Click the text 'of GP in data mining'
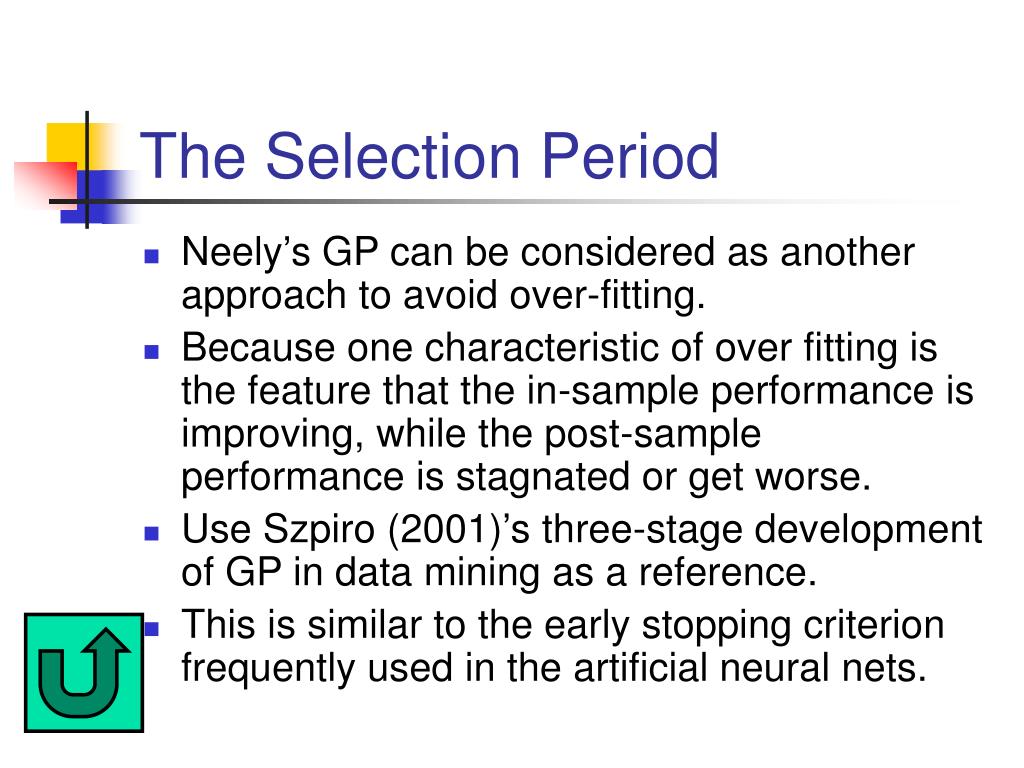 coord(361,573)
